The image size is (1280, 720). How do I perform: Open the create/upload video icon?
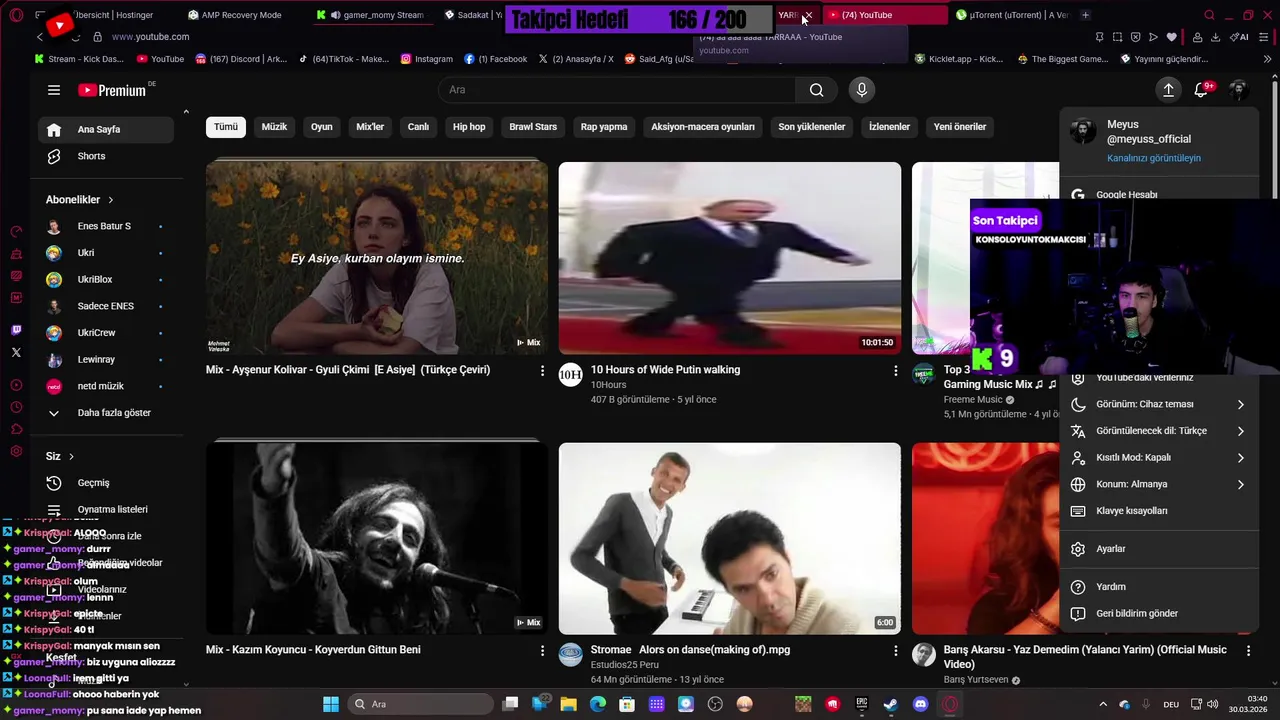(1168, 90)
